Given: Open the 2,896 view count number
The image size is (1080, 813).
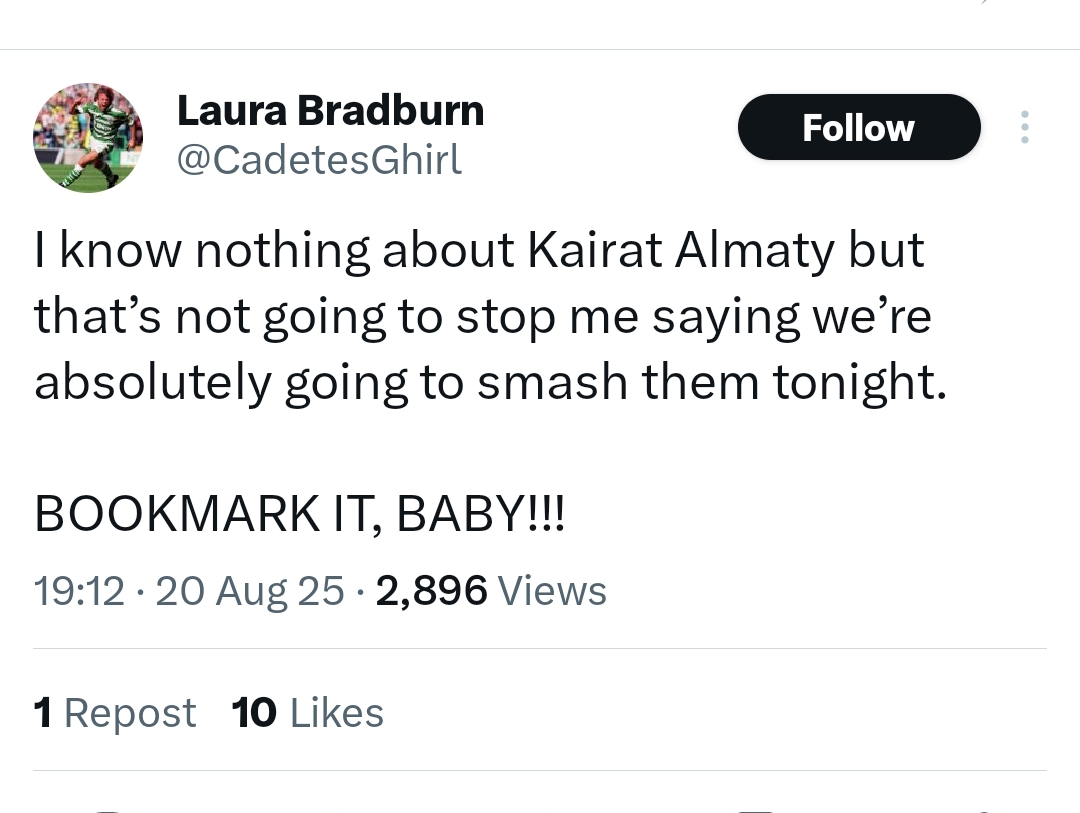Looking at the screenshot, I should tap(432, 591).
